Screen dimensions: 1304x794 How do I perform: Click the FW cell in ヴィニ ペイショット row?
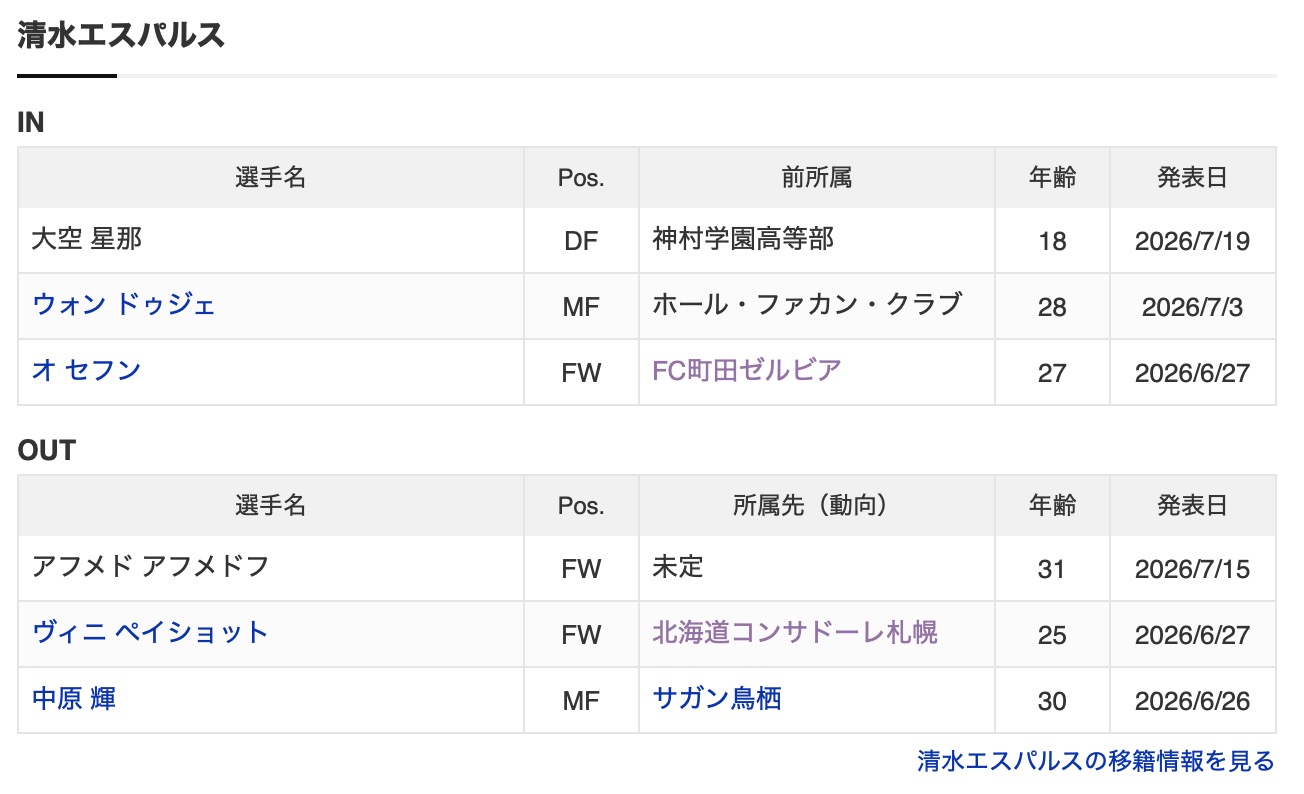pos(581,635)
